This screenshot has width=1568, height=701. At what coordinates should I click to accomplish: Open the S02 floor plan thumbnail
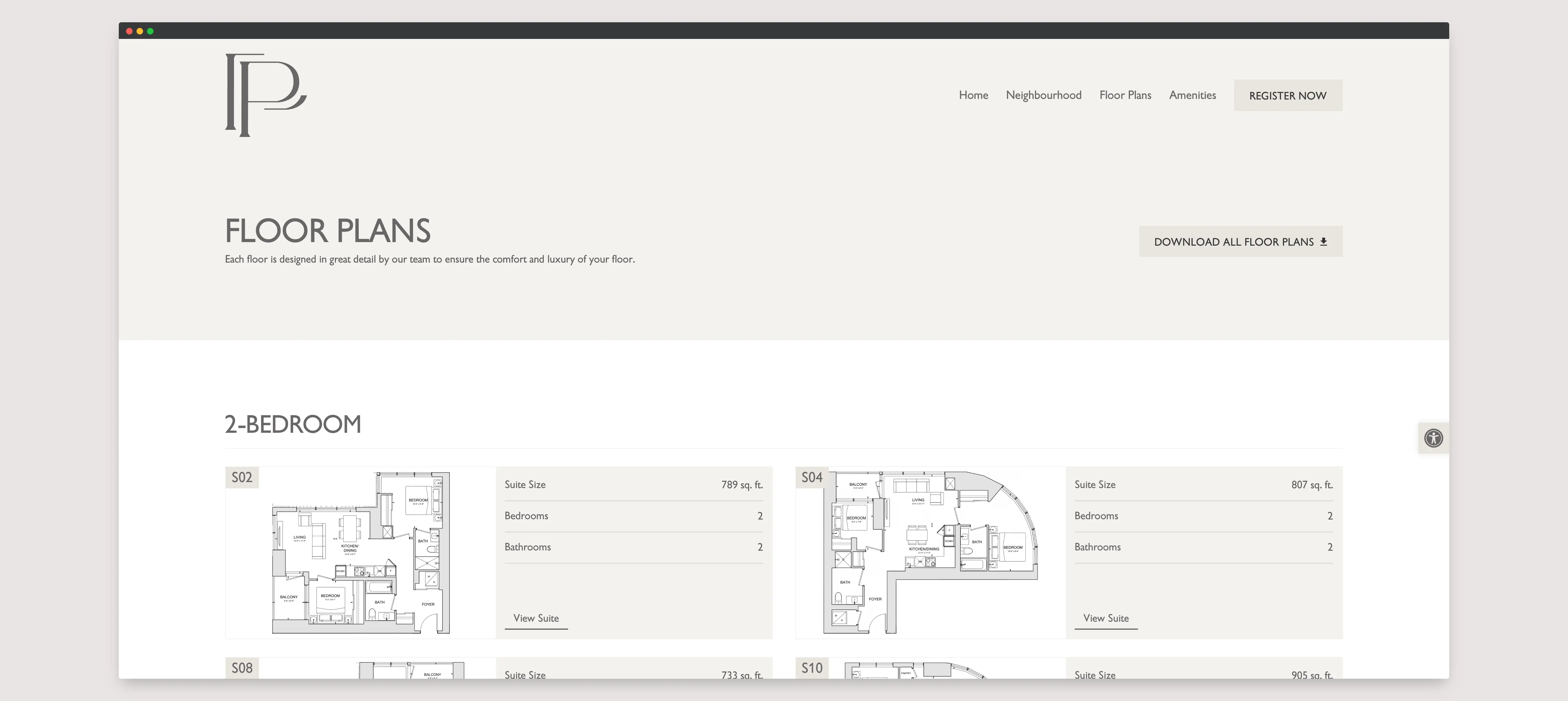tap(360, 552)
